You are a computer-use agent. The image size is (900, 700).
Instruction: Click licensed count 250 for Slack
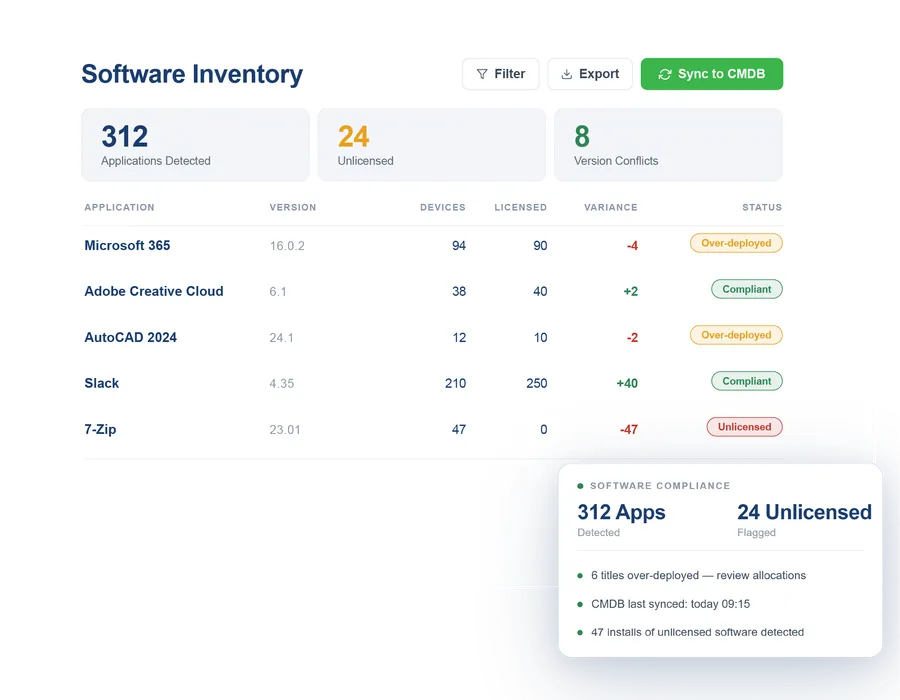(x=537, y=383)
